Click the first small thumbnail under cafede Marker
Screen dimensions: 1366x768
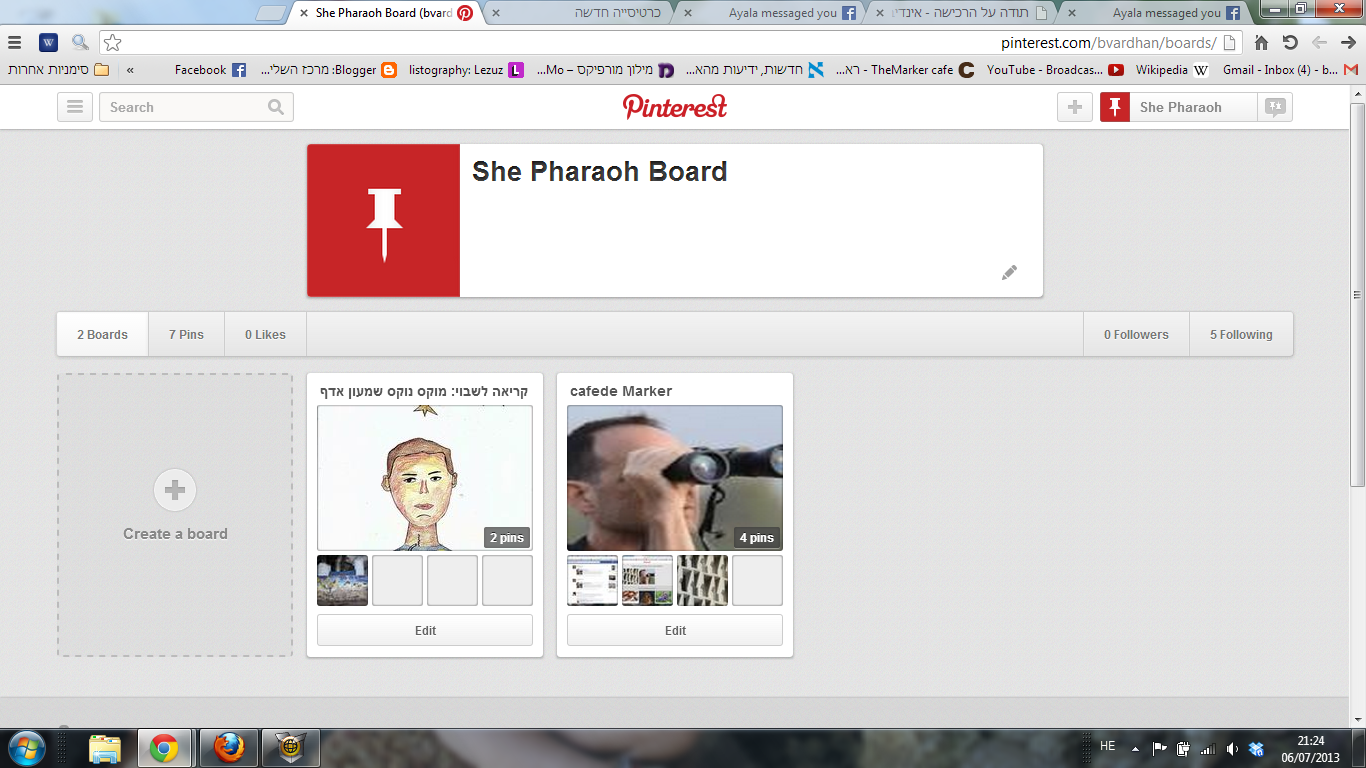pos(592,580)
